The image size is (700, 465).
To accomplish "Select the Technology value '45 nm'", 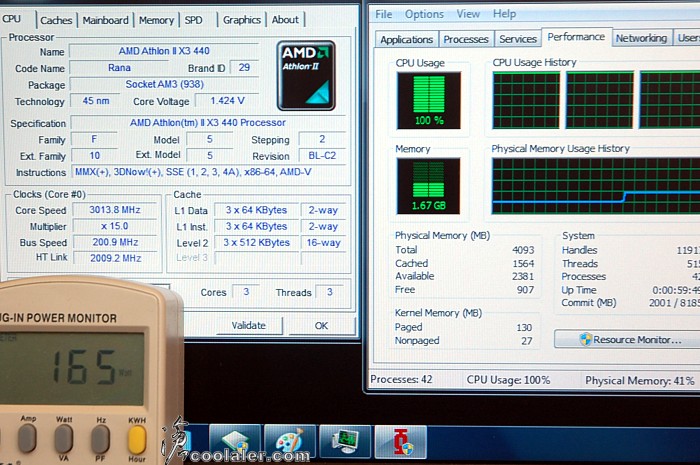I will coord(96,101).
